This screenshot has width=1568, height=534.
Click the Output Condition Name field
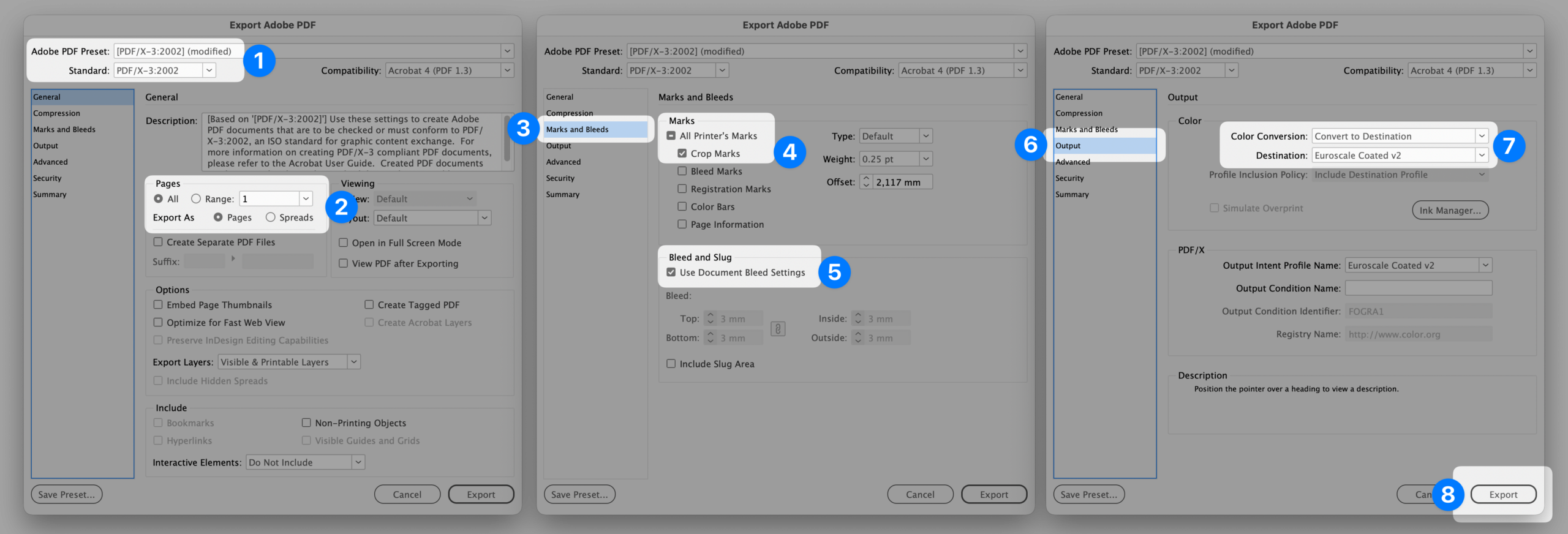(x=1418, y=288)
